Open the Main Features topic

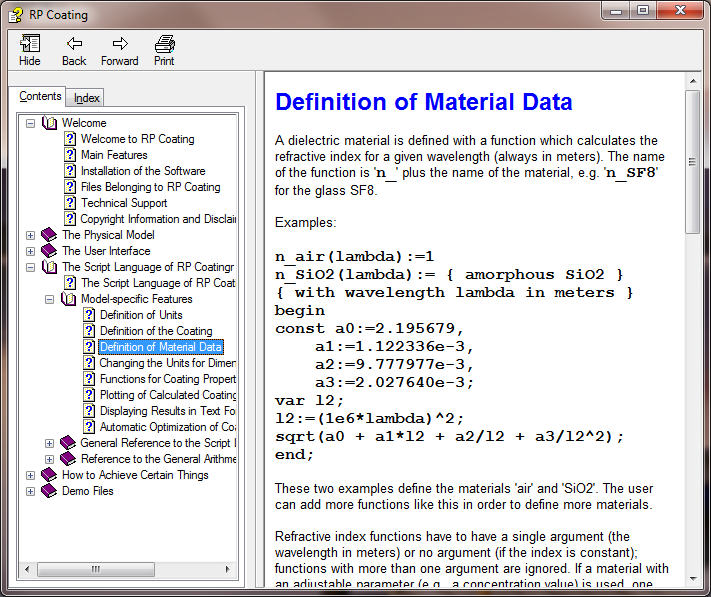coord(114,155)
